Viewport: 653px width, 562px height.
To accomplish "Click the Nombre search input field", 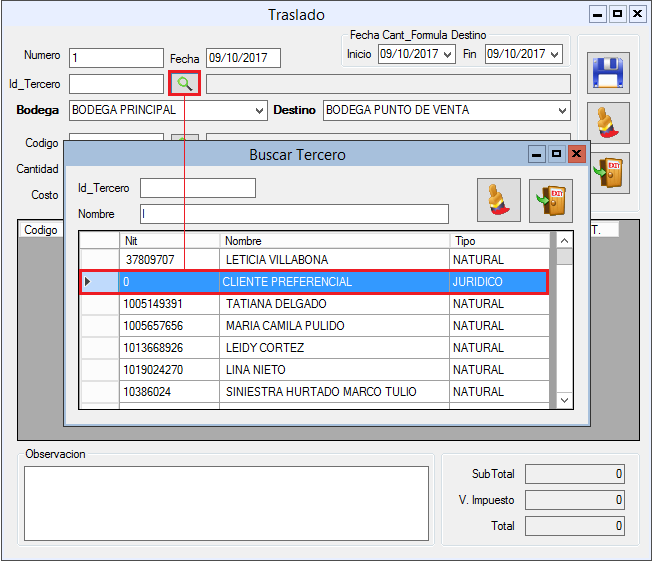I will click(x=294, y=214).
